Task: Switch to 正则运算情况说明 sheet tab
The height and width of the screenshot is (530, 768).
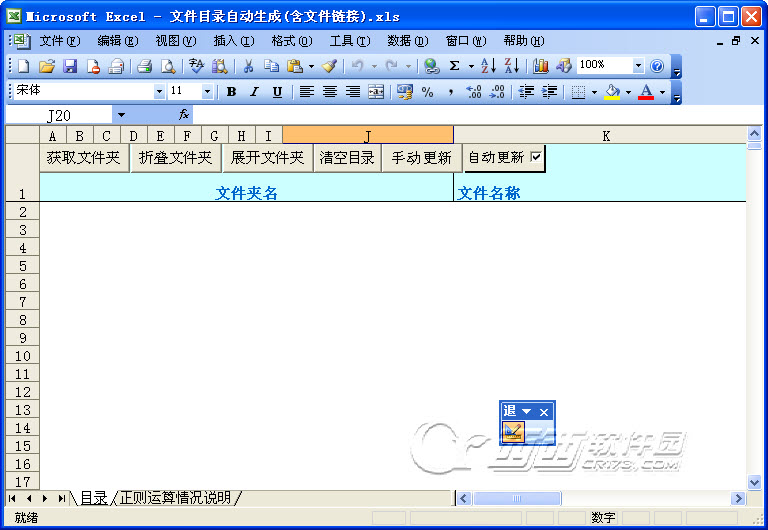Action: (175, 498)
